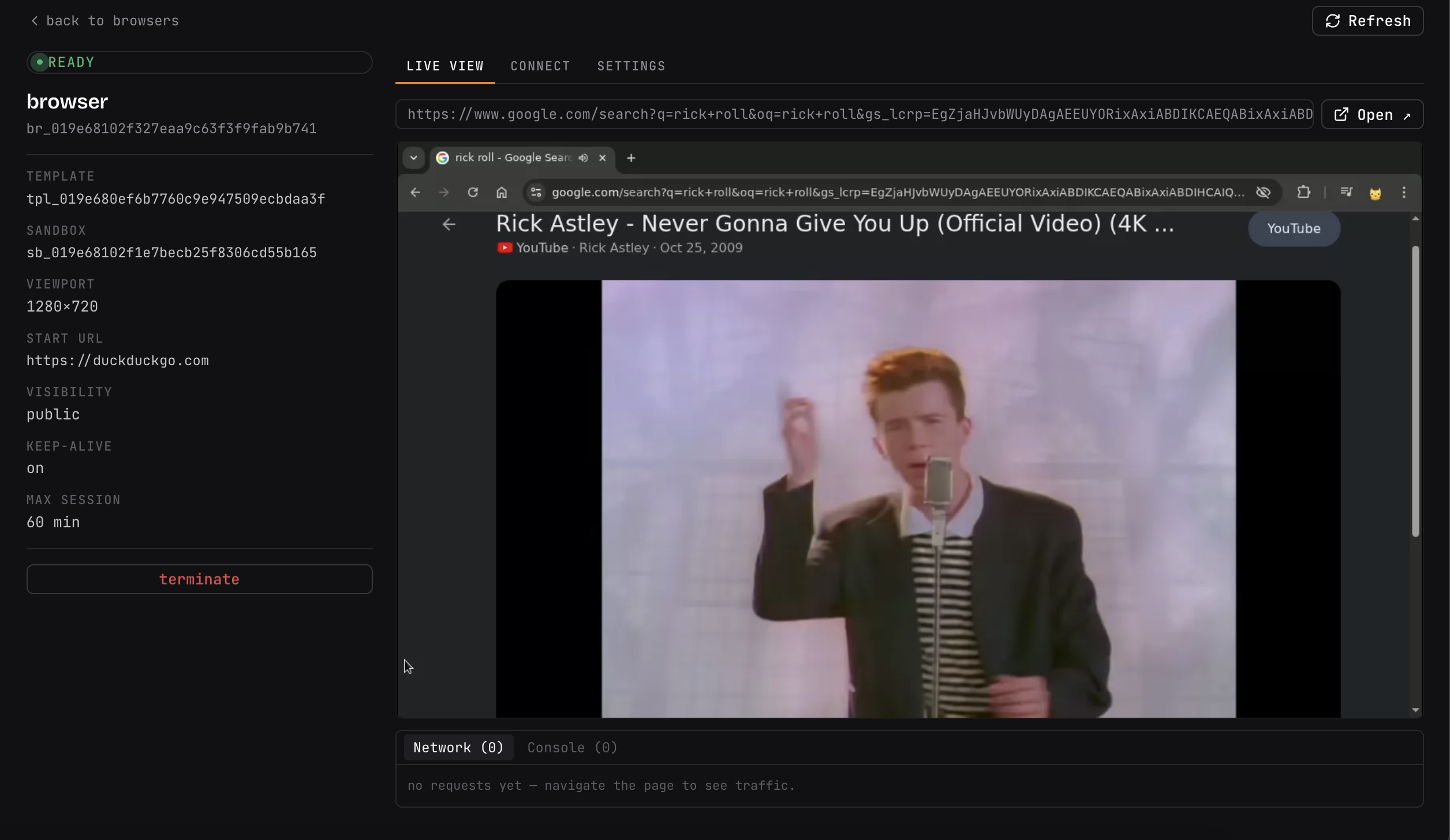The height and width of the screenshot is (840, 1450).
Task: Click the Chrome back arrow
Action: [x=415, y=192]
